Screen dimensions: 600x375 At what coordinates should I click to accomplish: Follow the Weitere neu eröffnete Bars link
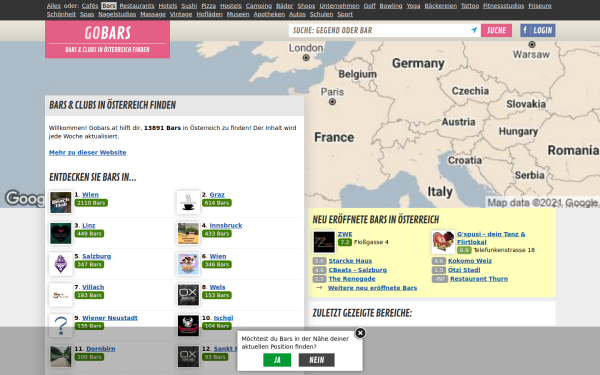pyautogui.click(x=372, y=288)
